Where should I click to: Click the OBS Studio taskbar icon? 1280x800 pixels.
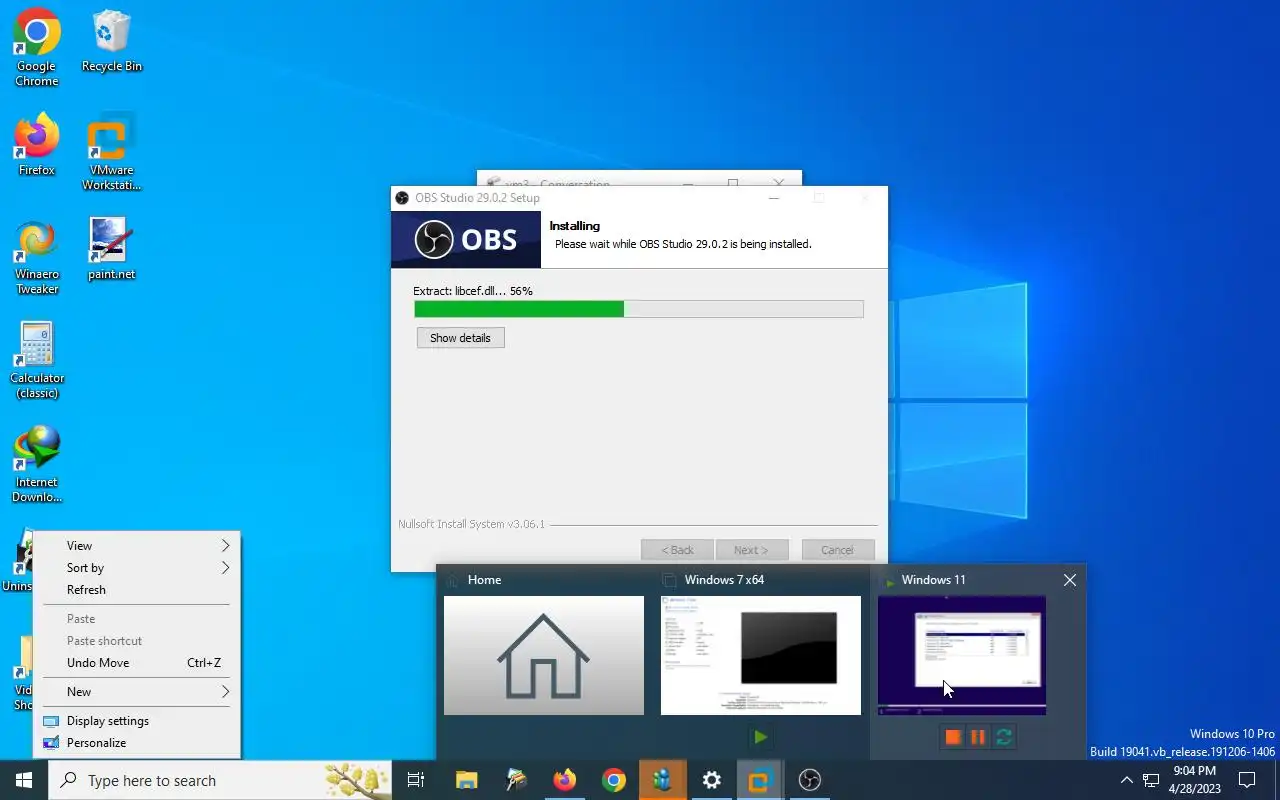[809, 780]
